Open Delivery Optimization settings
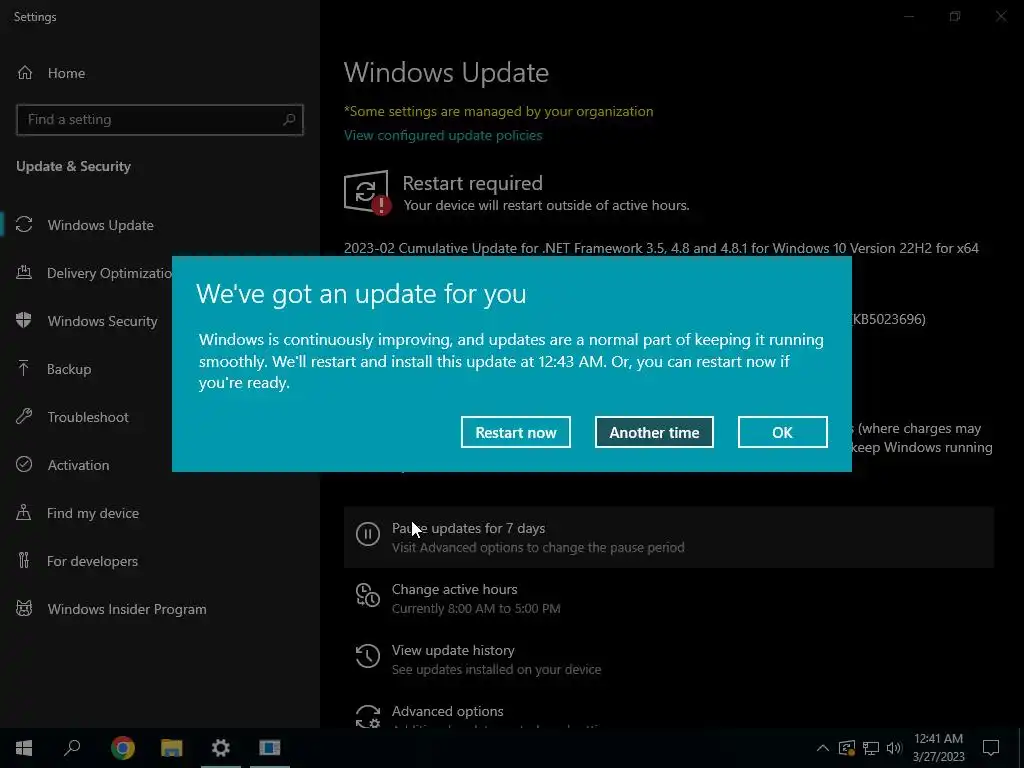The height and width of the screenshot is (768, 1024). coord(109,273)
